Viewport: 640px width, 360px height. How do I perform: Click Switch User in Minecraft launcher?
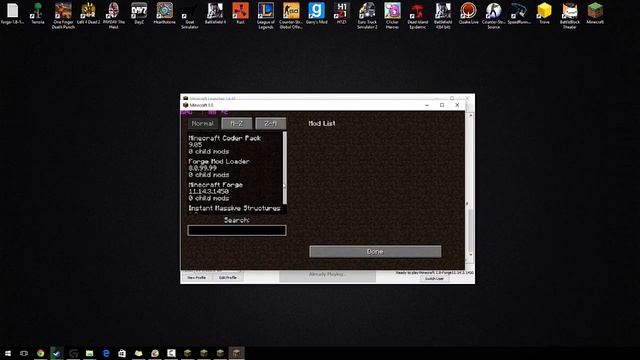[434, 279]
